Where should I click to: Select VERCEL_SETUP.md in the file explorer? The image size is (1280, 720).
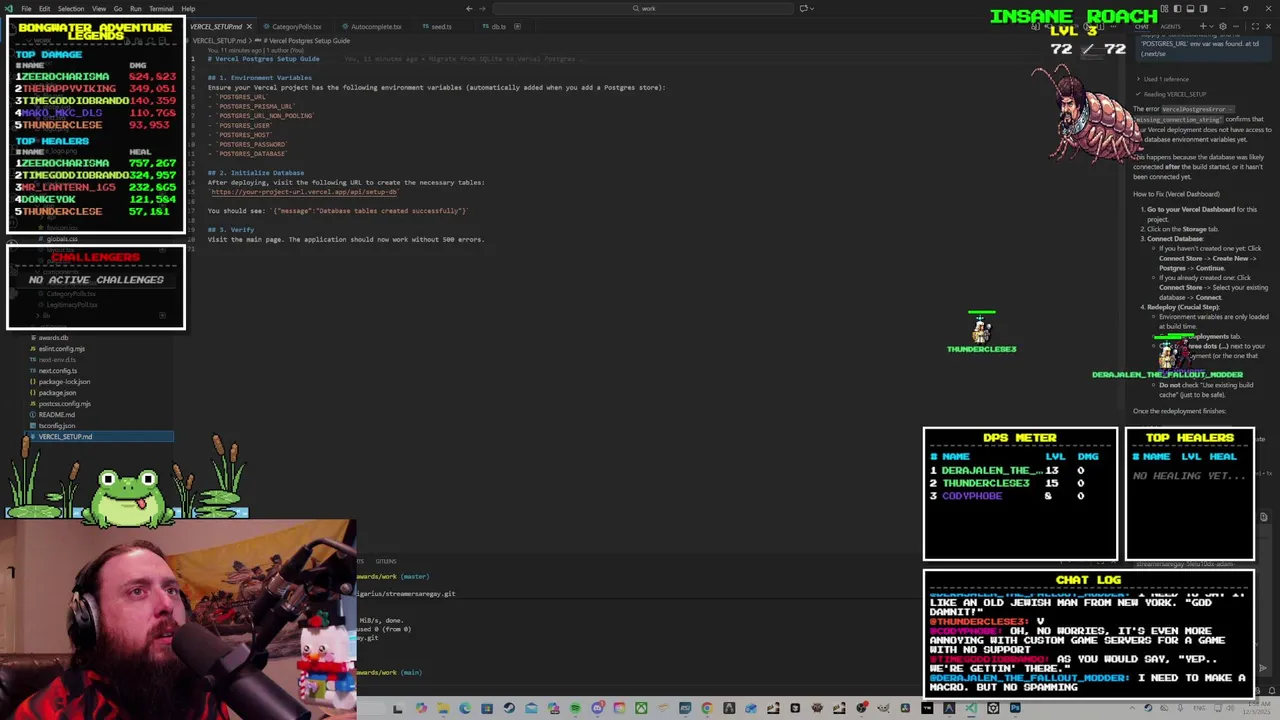pos(100,437)
